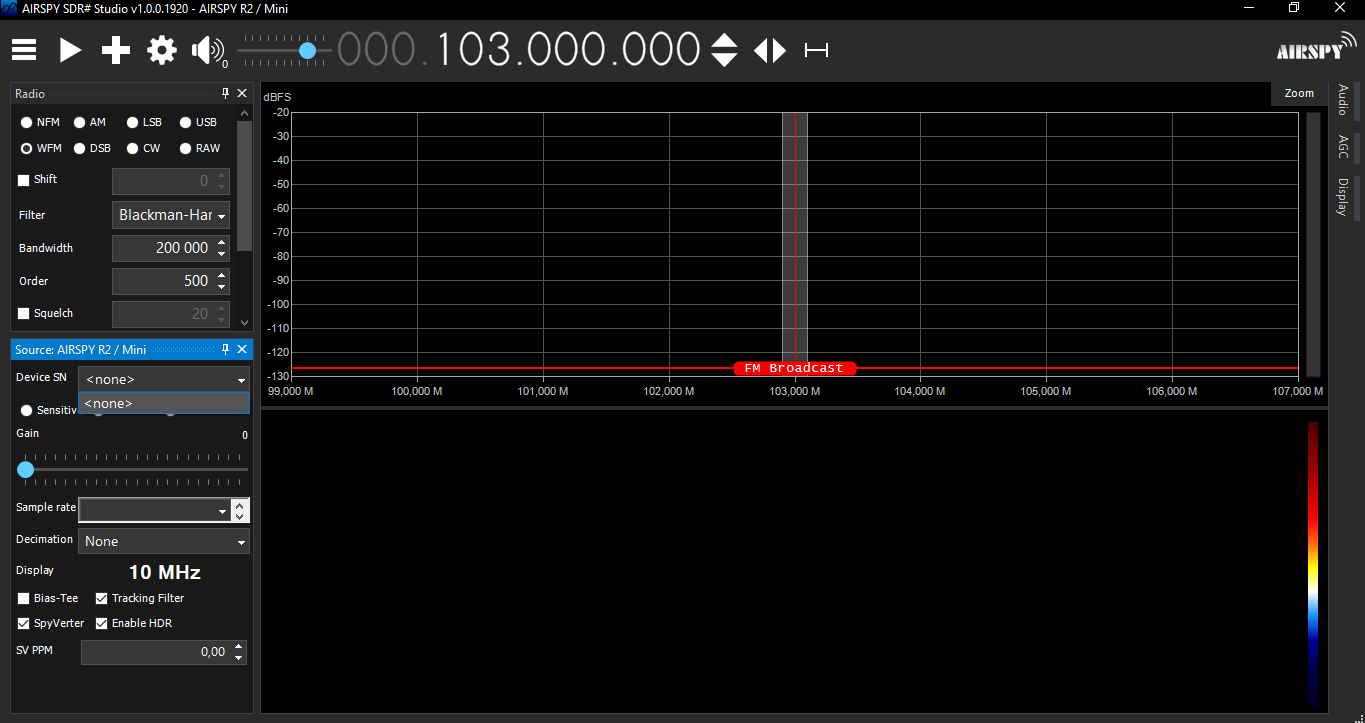This screenshot has width=1365, height=723.
Task: Pin the Source AIRSPY panel
Action: click(x=226, y=349)
